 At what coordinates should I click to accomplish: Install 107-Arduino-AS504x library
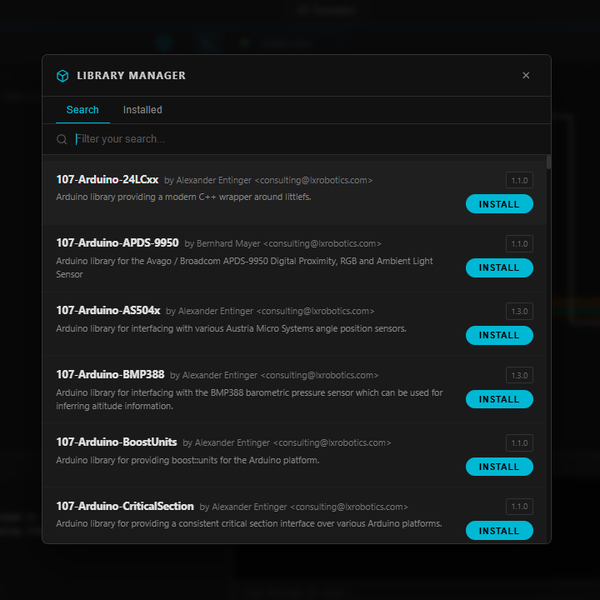point(499,335)
